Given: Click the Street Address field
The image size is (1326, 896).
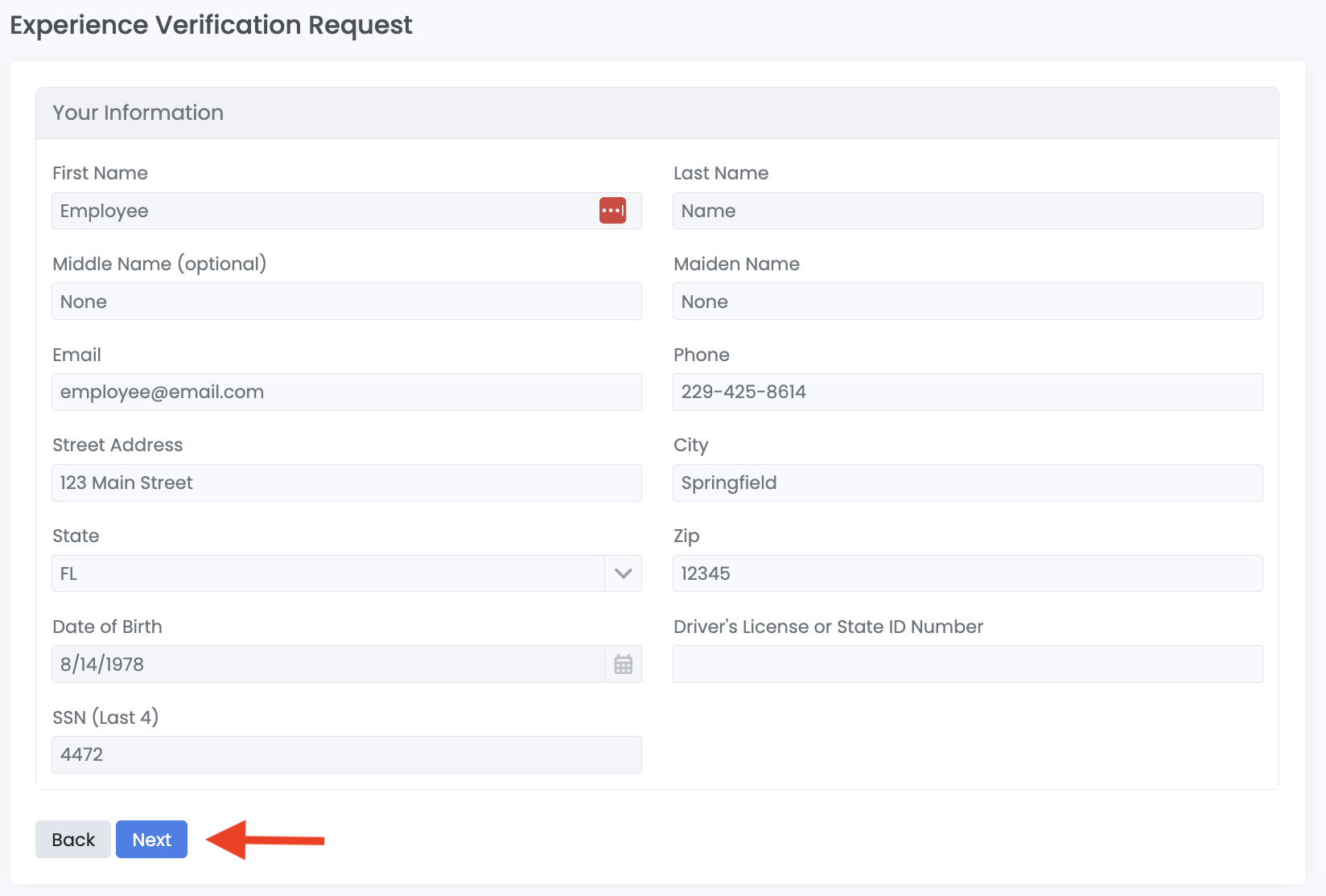Looking at the screenshot, I should (x=346, y=483).
